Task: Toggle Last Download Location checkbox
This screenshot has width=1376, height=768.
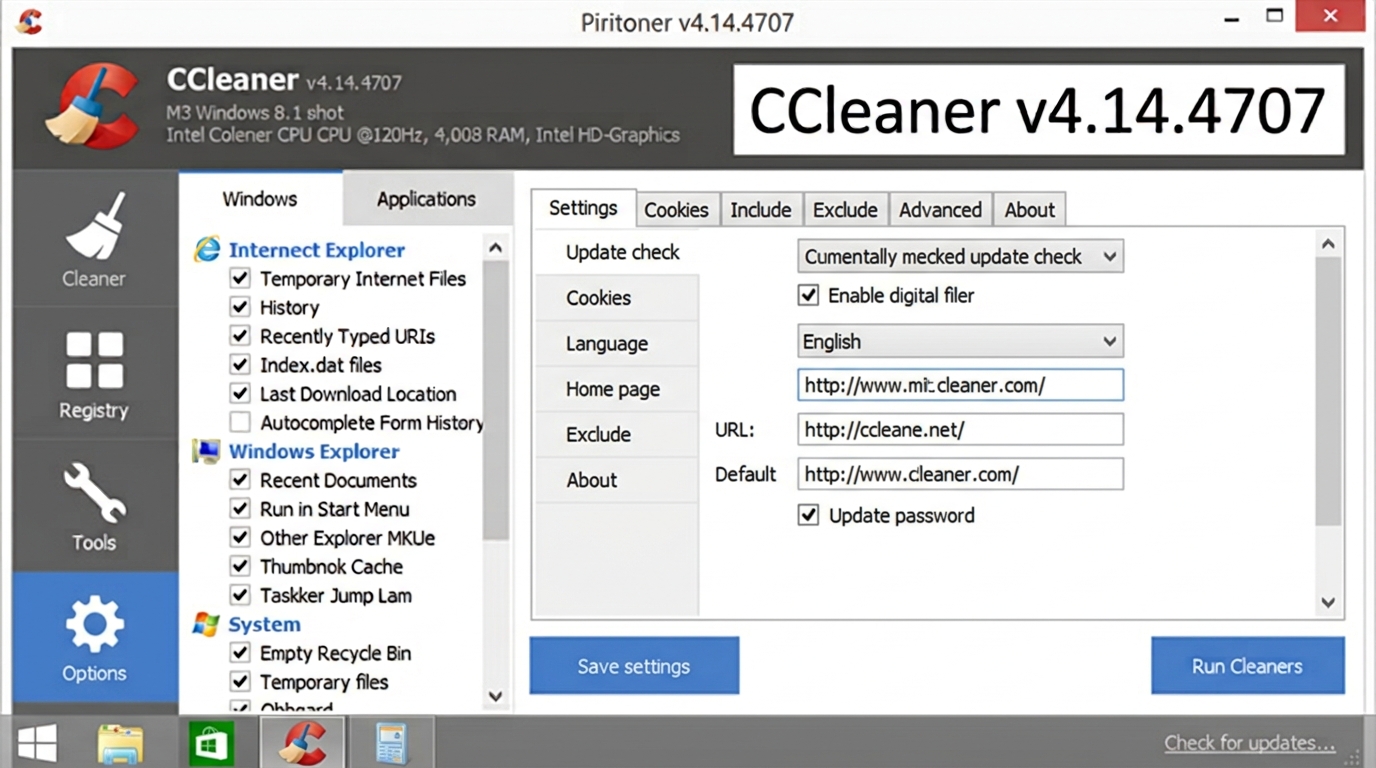Action: click(x=240, y=393)
